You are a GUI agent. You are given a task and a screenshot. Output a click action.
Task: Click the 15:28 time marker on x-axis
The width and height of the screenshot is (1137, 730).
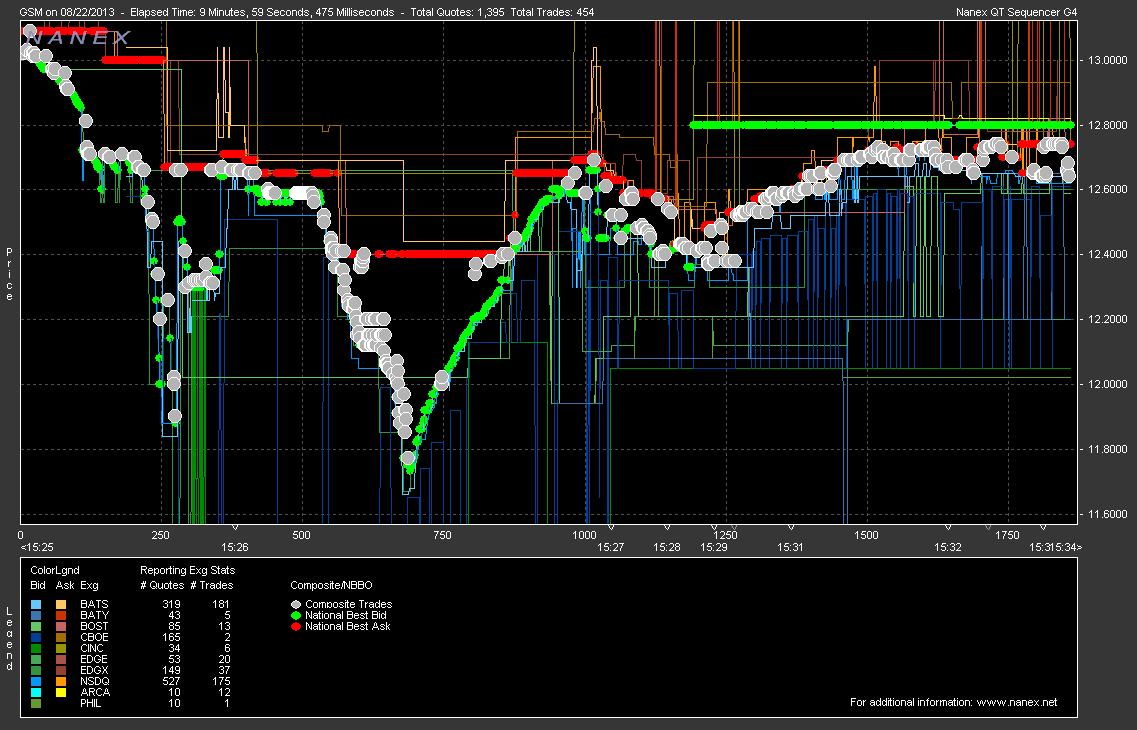[x=667, y=547]
